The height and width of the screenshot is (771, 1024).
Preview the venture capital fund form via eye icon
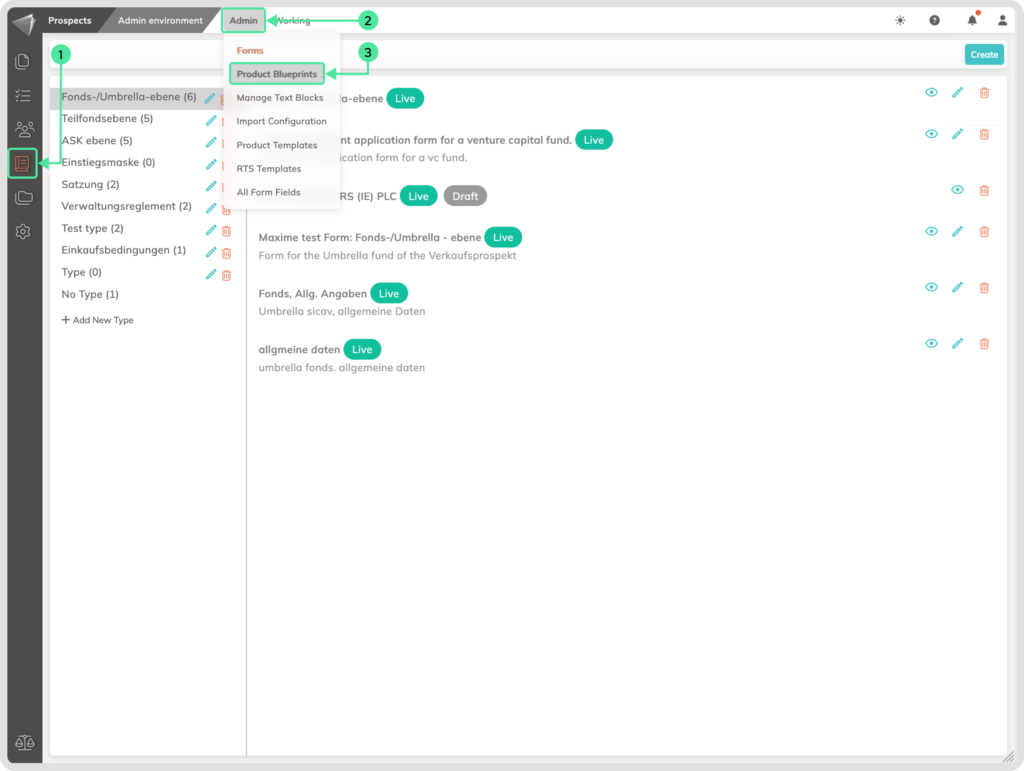(x=931, y=133)
